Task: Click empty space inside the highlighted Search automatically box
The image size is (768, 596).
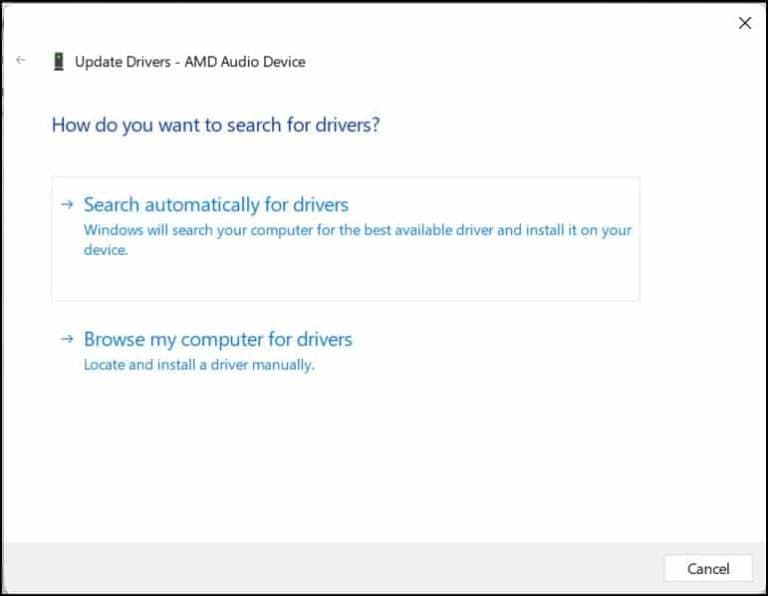Action: pyautogui.click(x=400, y=280)
